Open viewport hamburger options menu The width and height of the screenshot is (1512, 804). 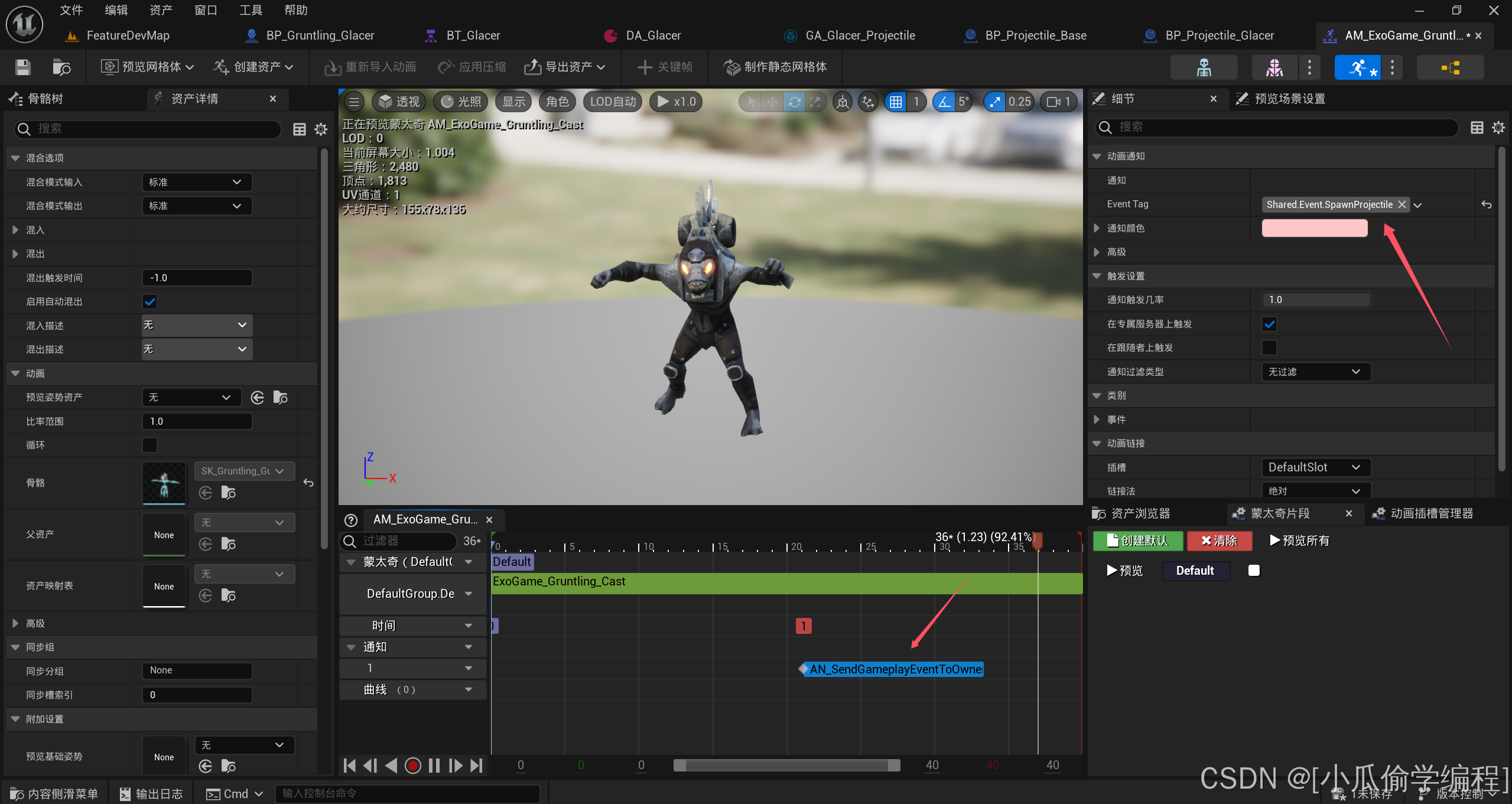[353, 102]
